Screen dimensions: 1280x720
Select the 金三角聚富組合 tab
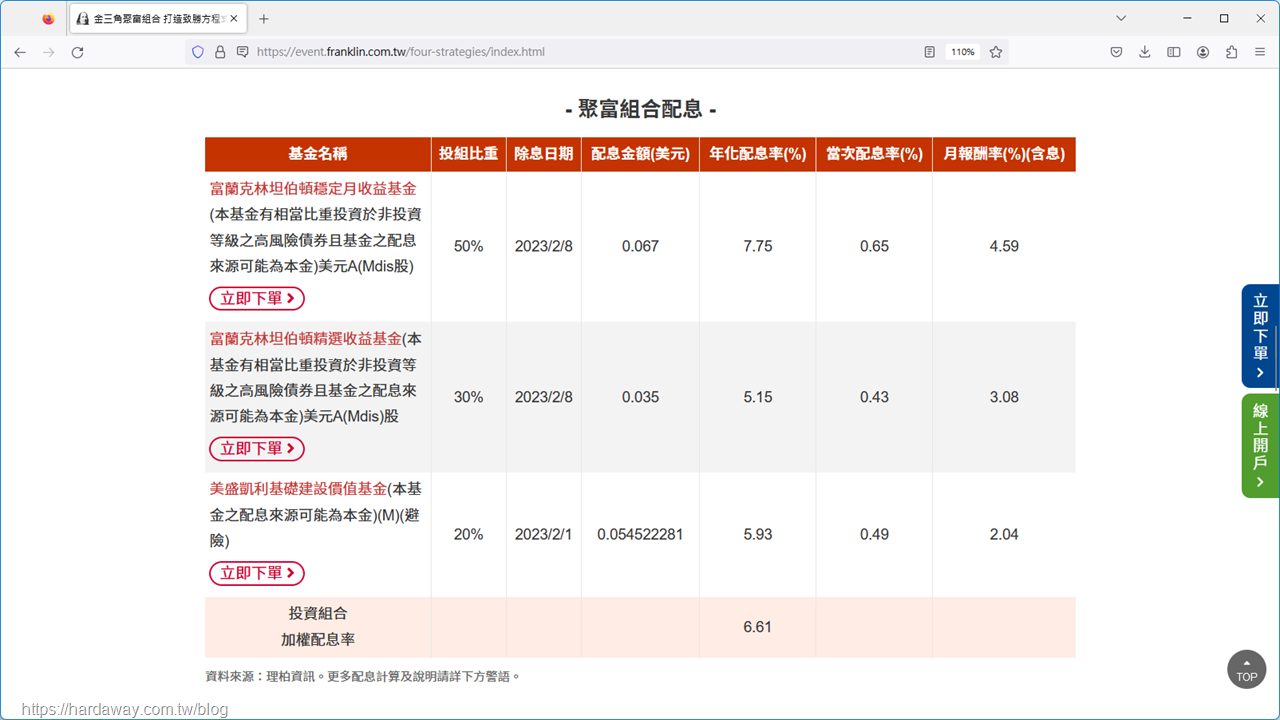coord(160,19)
